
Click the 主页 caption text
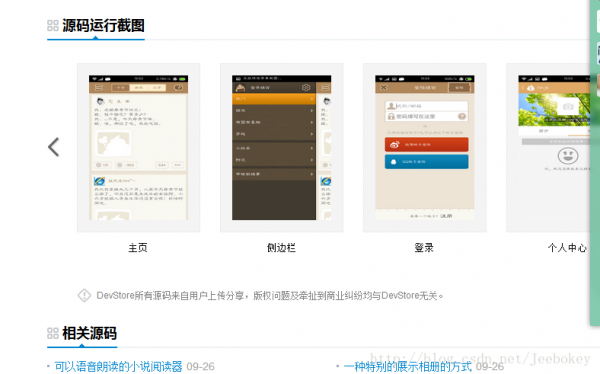pyautogui.click(x=138, y=248)
